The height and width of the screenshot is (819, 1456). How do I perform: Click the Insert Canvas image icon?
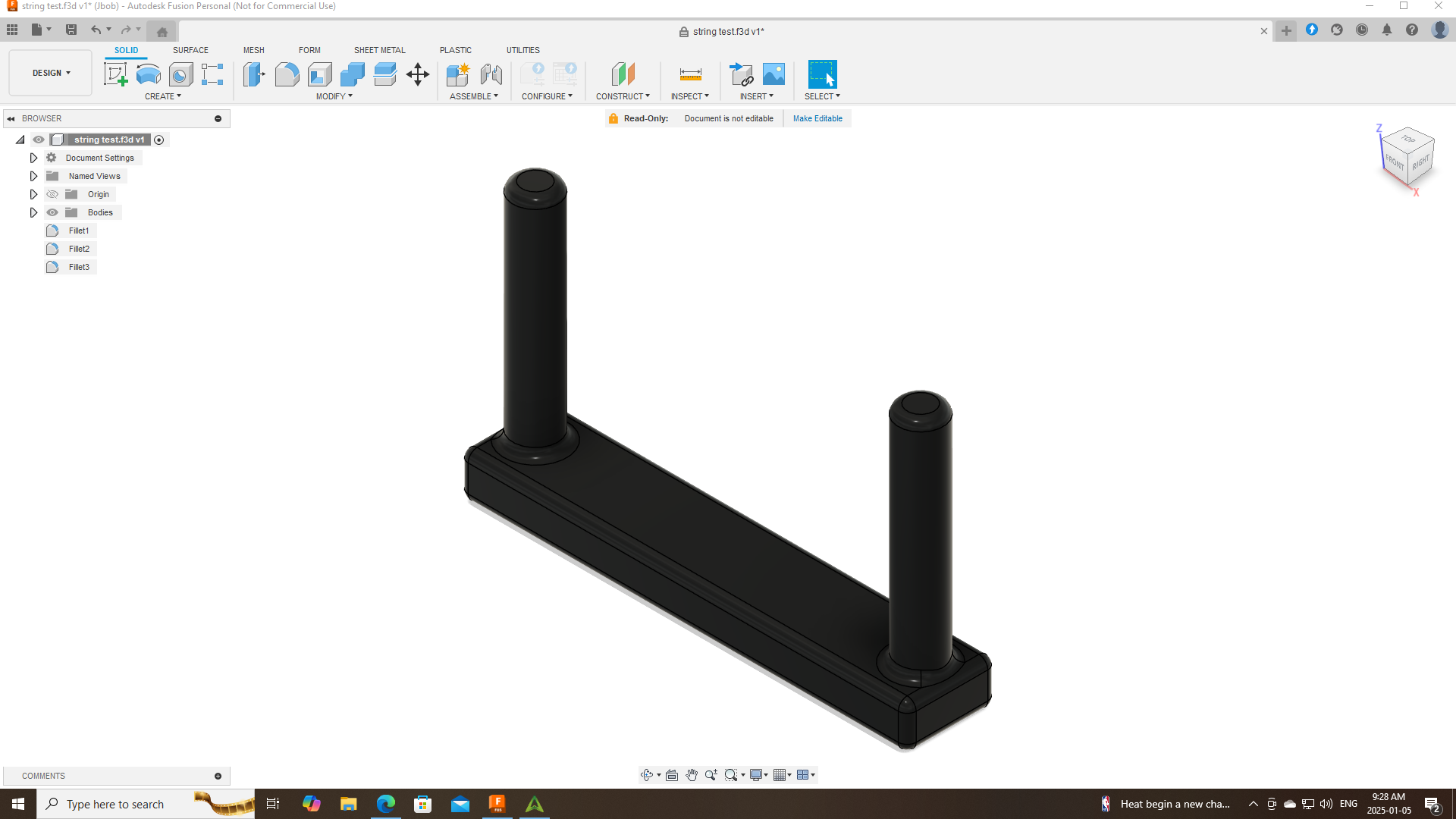click(773, 74)
